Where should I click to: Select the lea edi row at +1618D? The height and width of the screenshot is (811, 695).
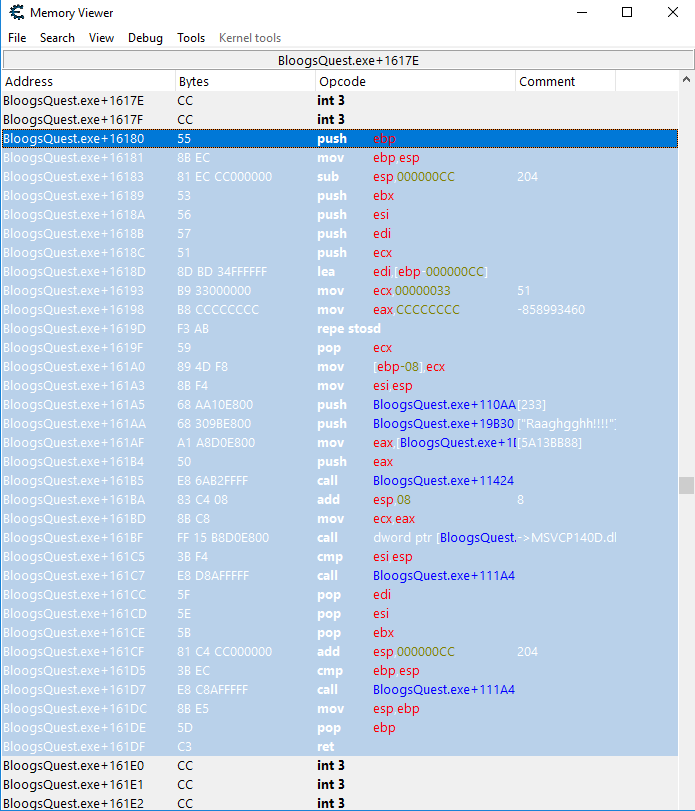click(340, 272)
